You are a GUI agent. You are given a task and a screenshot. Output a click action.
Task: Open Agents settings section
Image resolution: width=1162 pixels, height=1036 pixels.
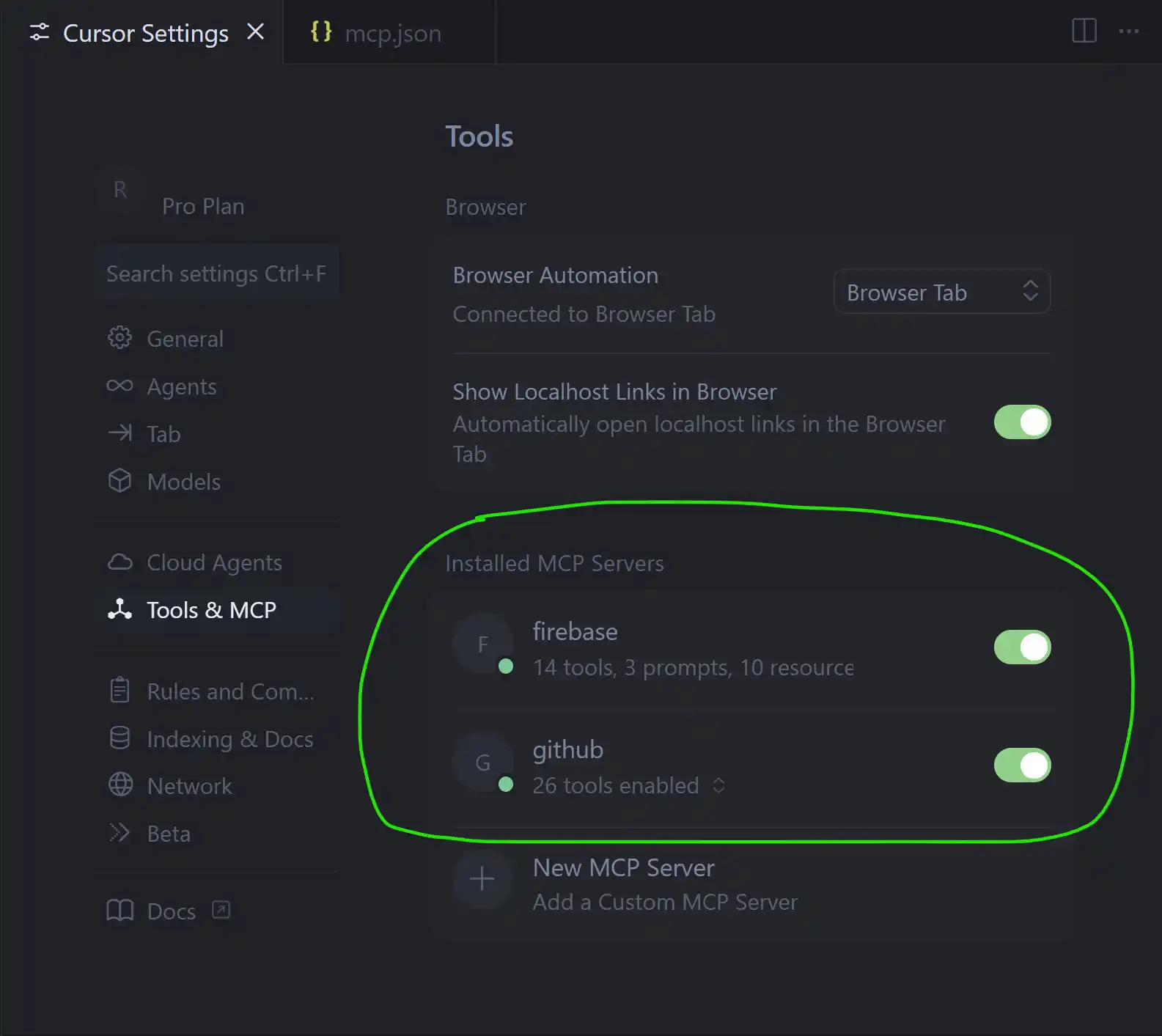click(218, 386)
